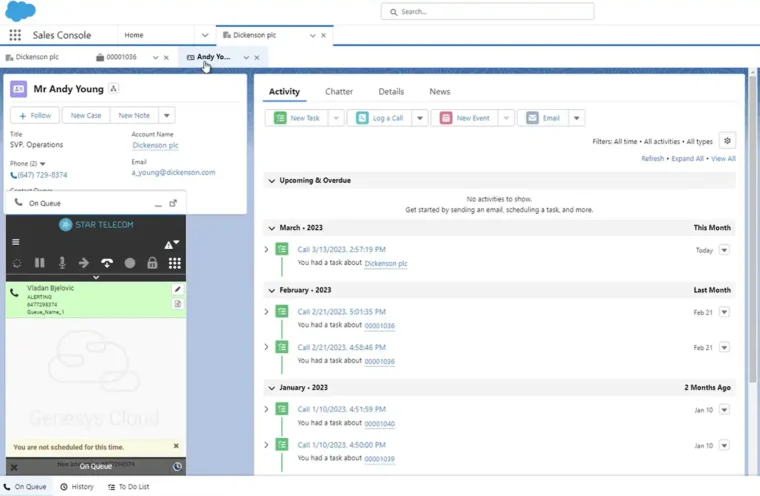Click the Email activity button
Screen dimensions: 760x496
543,118
